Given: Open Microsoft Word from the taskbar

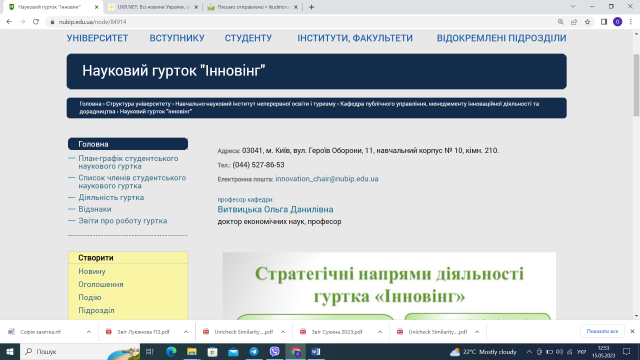Looking at the screenshot, I should coord(316,352).
